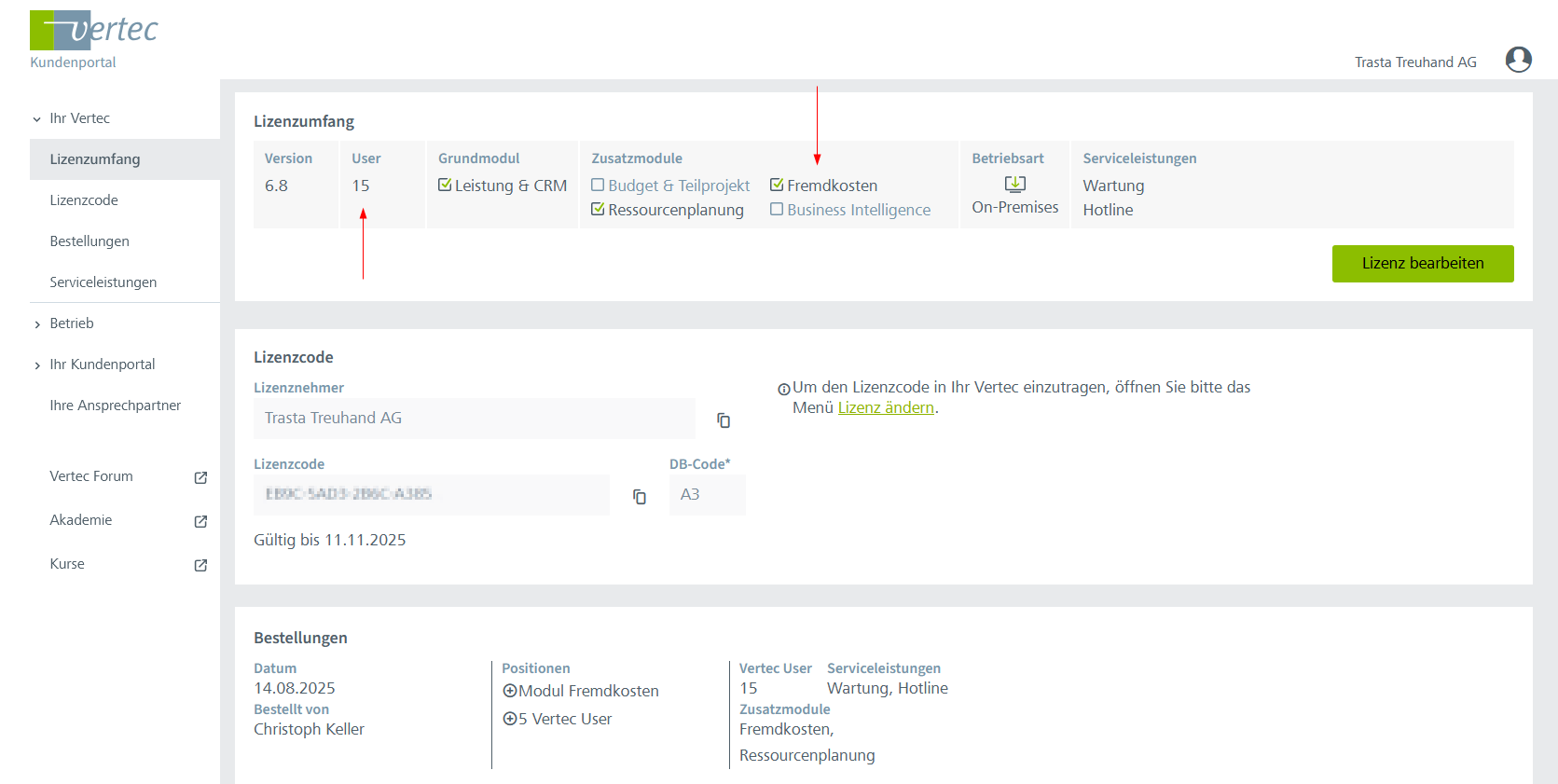
Task: Click the Wartung service entry
Action: tap(1113, 186)
